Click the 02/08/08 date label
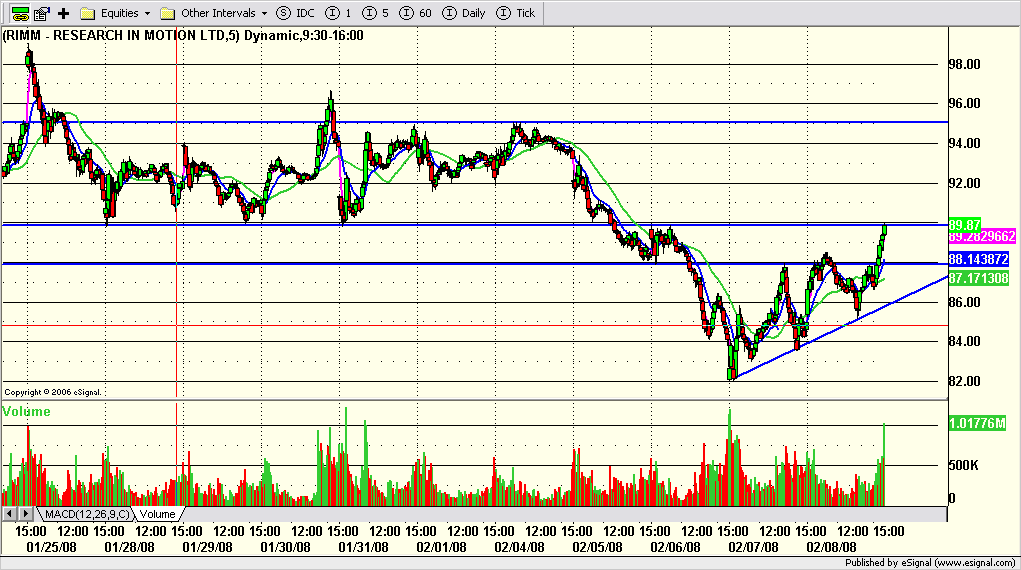The width and height of the screenshot is (1021, 570). (832, 548)
